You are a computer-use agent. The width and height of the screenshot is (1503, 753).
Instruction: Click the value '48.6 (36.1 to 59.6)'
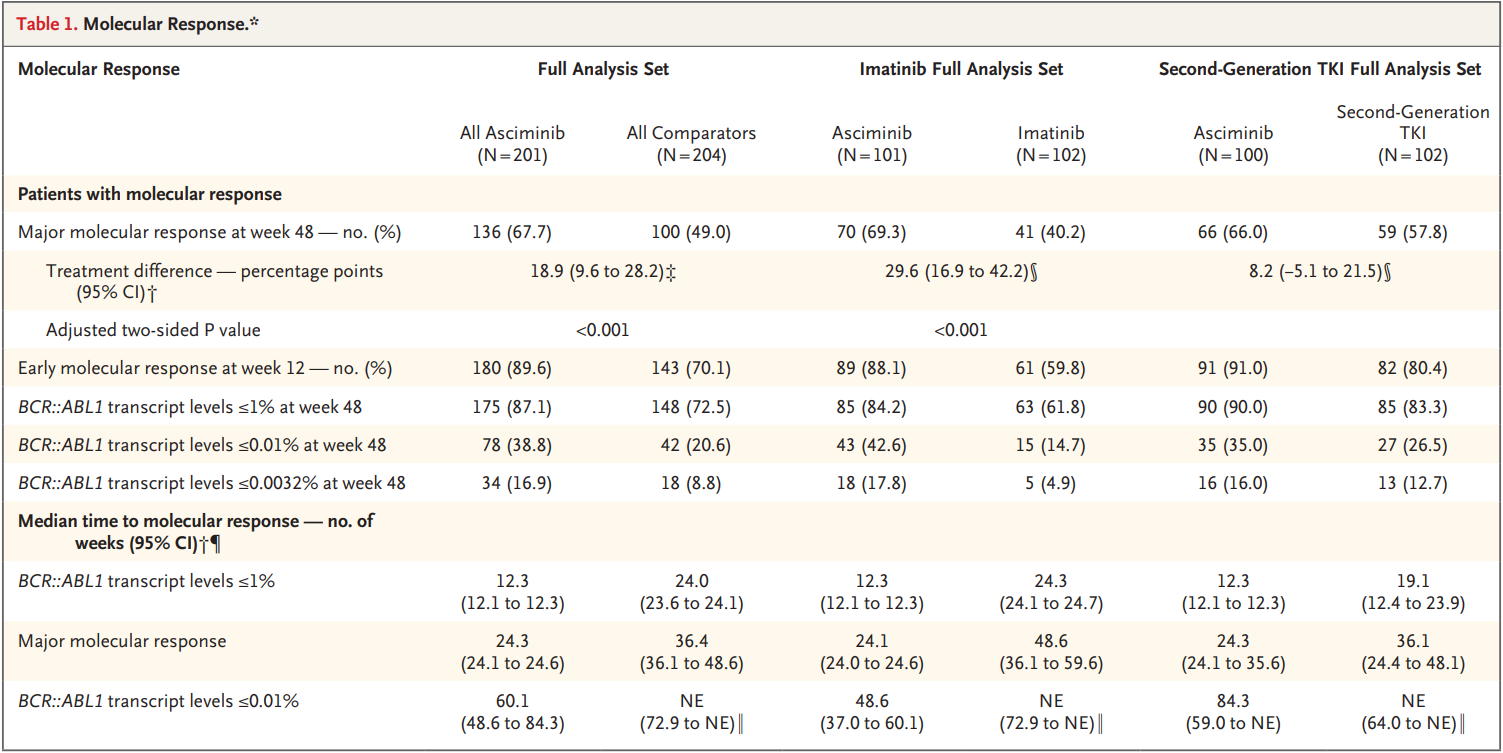(1051, 652)
